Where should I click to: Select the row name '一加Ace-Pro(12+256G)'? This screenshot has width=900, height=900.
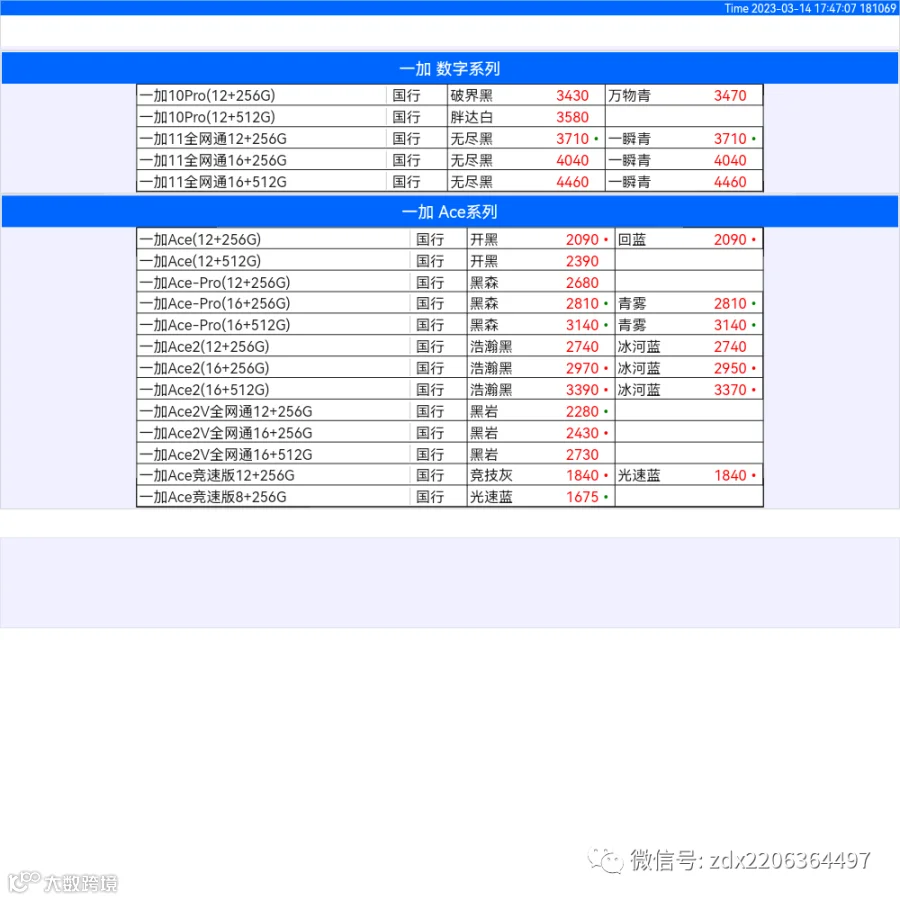coord(215,282)
